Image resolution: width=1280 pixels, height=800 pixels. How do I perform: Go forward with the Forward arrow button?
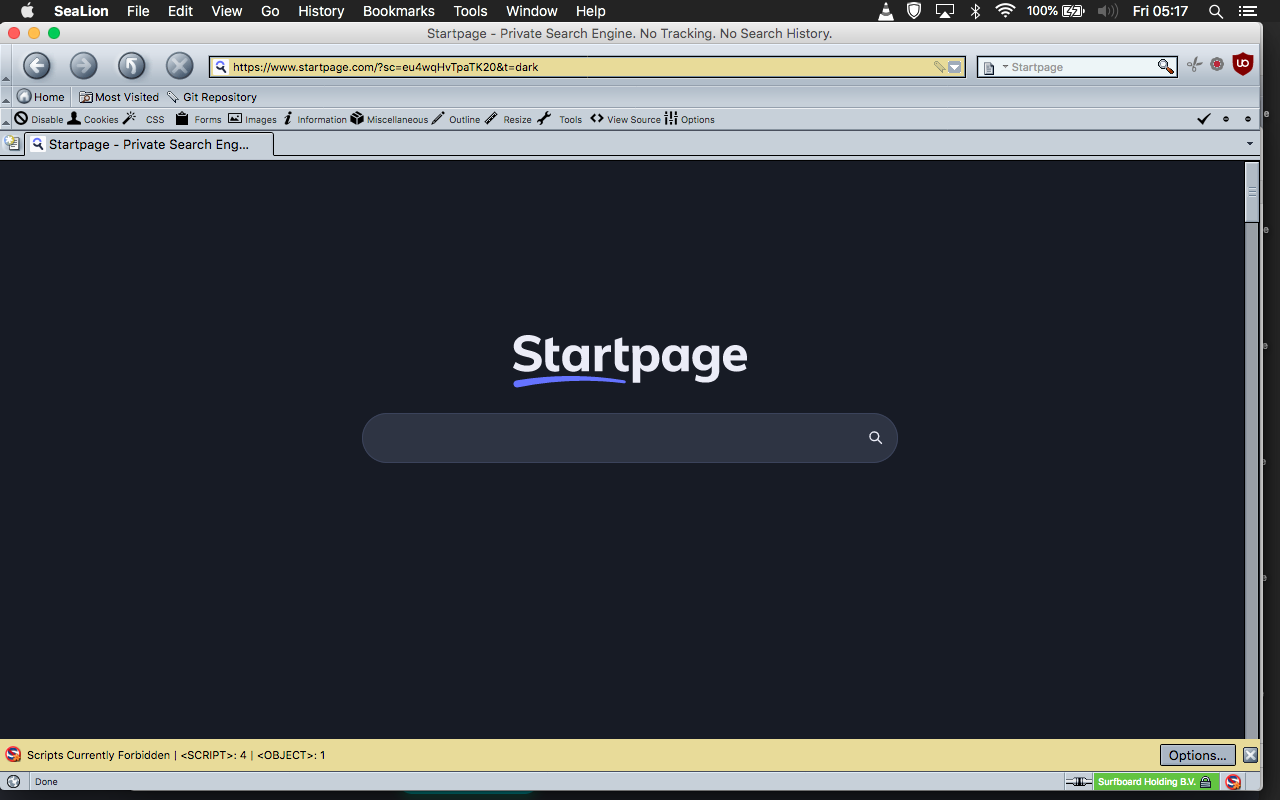click(x=84, y=67)
